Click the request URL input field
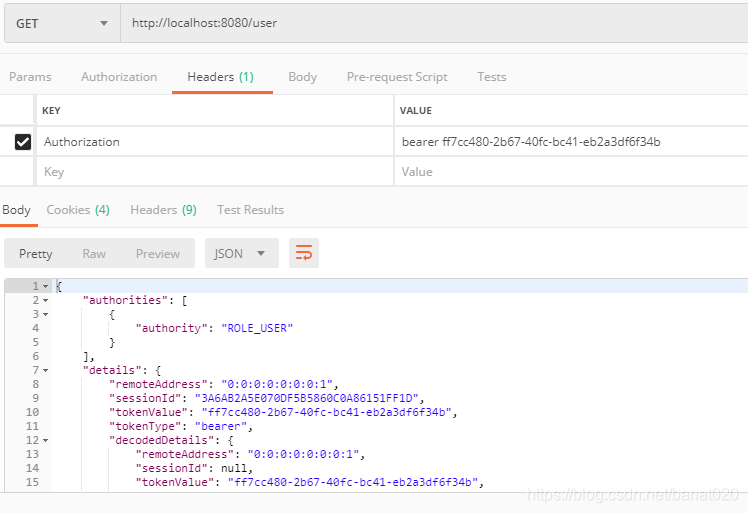 (430, 23)
